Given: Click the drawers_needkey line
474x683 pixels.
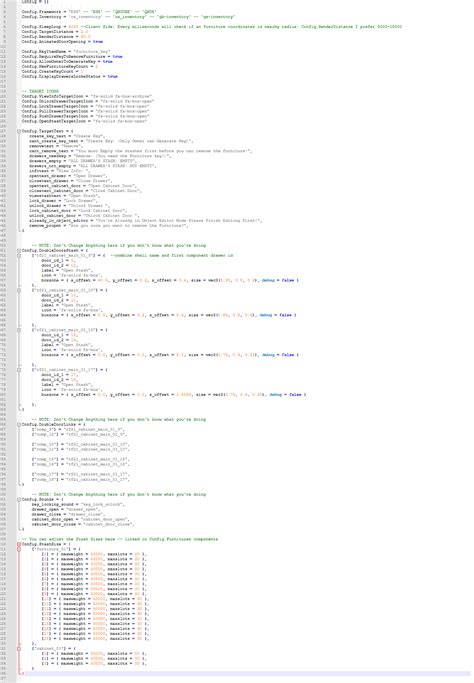Looking at the screenshot, I should [x=100, y=156].
